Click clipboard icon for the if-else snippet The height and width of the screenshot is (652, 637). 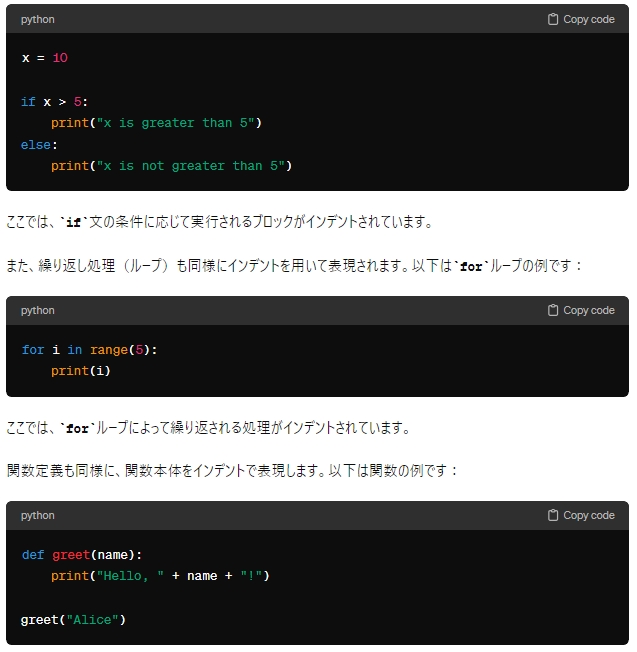coord(553,19)
